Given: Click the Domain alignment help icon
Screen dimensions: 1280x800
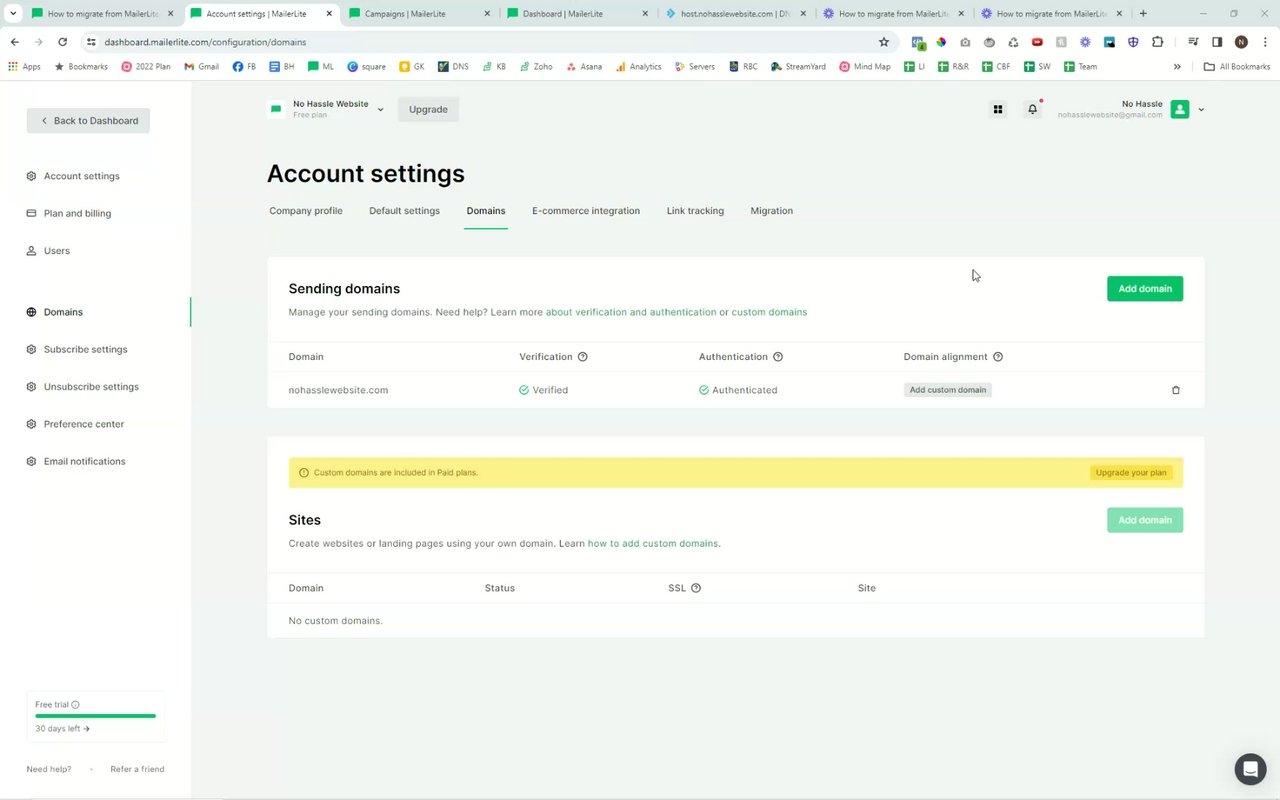Looking at the screenshot, I should (x=997, y=357).
